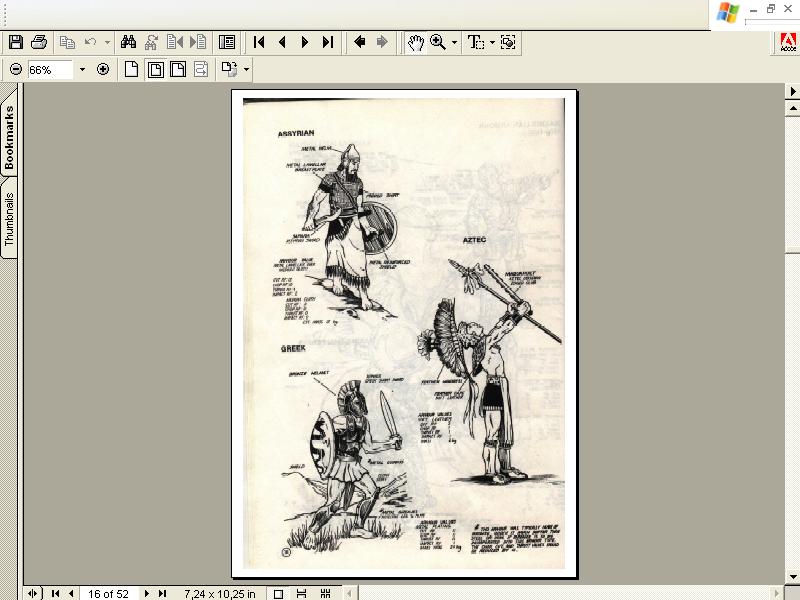Open the Search tool beside the binoculars
This screenshot has height=600, width=800.
click(152, 42)
